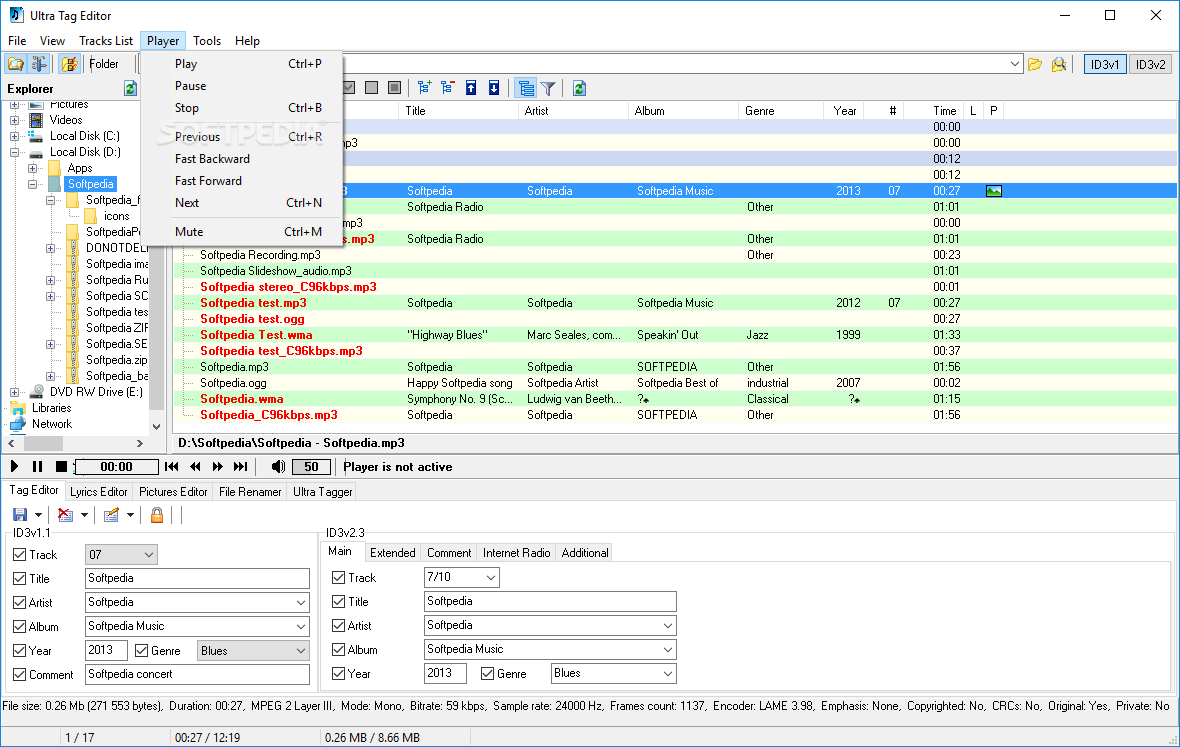Click the player's pause button
Viewport: 1180px width, 747px height.
point(38,466)
